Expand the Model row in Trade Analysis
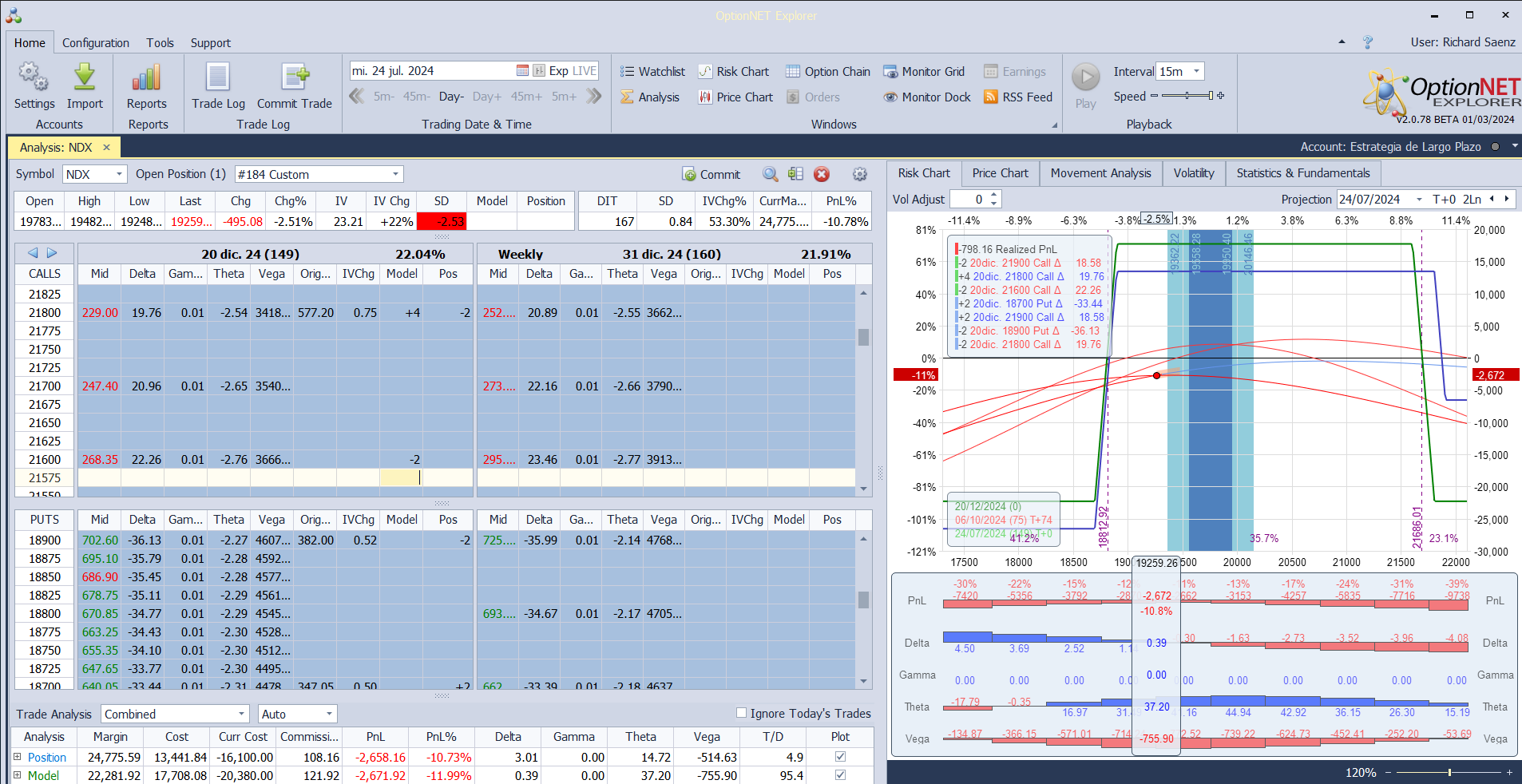Image resolution: width=1522 pixels, height=784 pixels. tap(17, 774)
